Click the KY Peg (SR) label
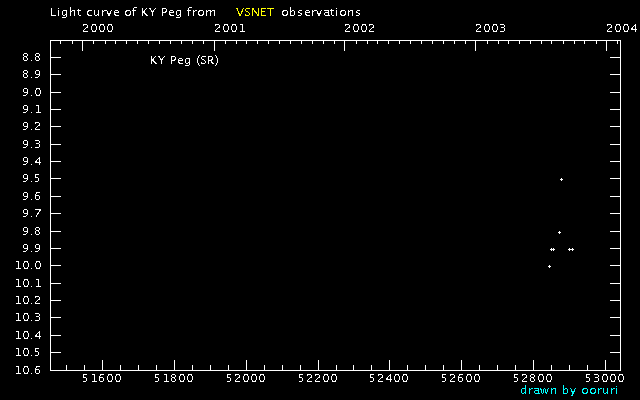This screenshot has height=400, width=640. point(184,60)
